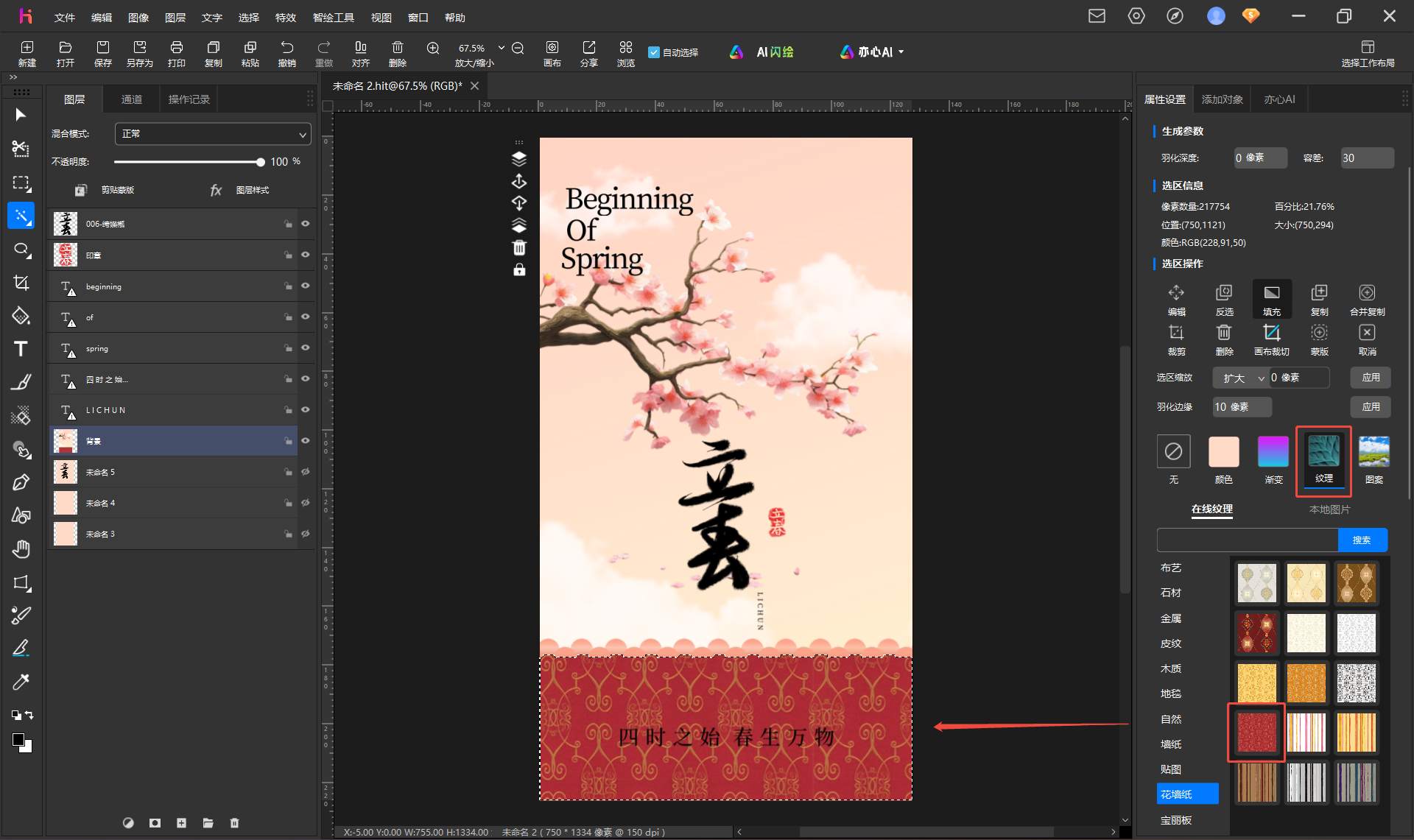Open the 浏览 (Browse) grid icon
This screenshot has height=840, width=1414.
tap(625, 53)
